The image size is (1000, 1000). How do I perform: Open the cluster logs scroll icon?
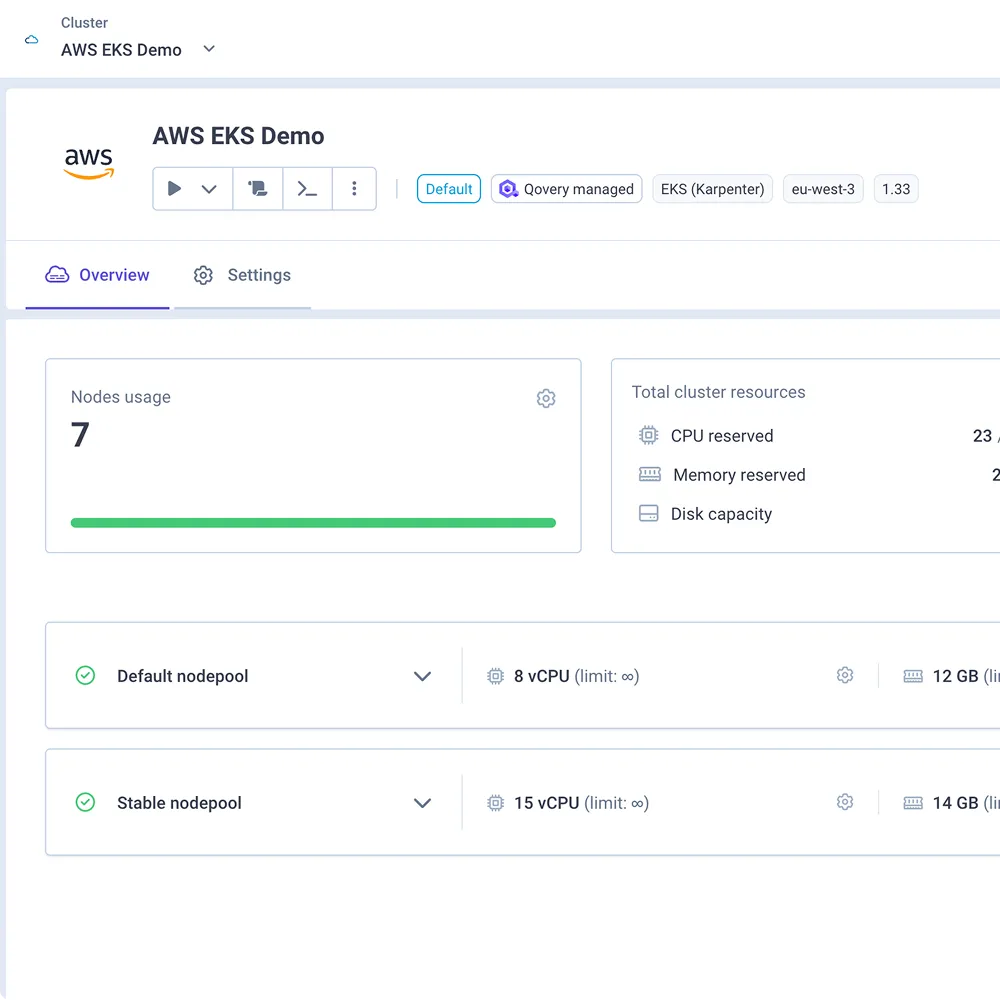(x=258, y=189)
